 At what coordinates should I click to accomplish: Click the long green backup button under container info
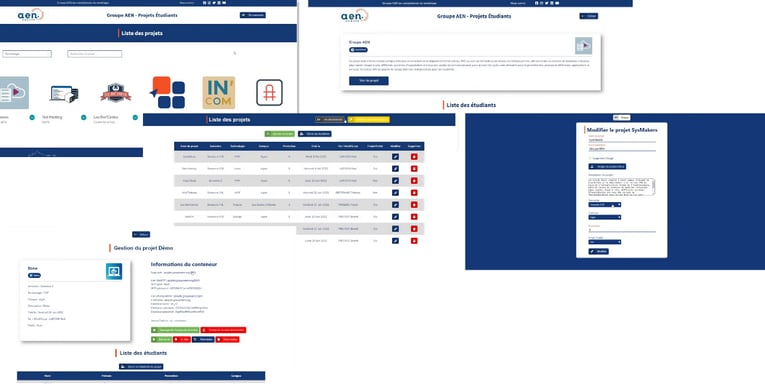click(175, 330)
